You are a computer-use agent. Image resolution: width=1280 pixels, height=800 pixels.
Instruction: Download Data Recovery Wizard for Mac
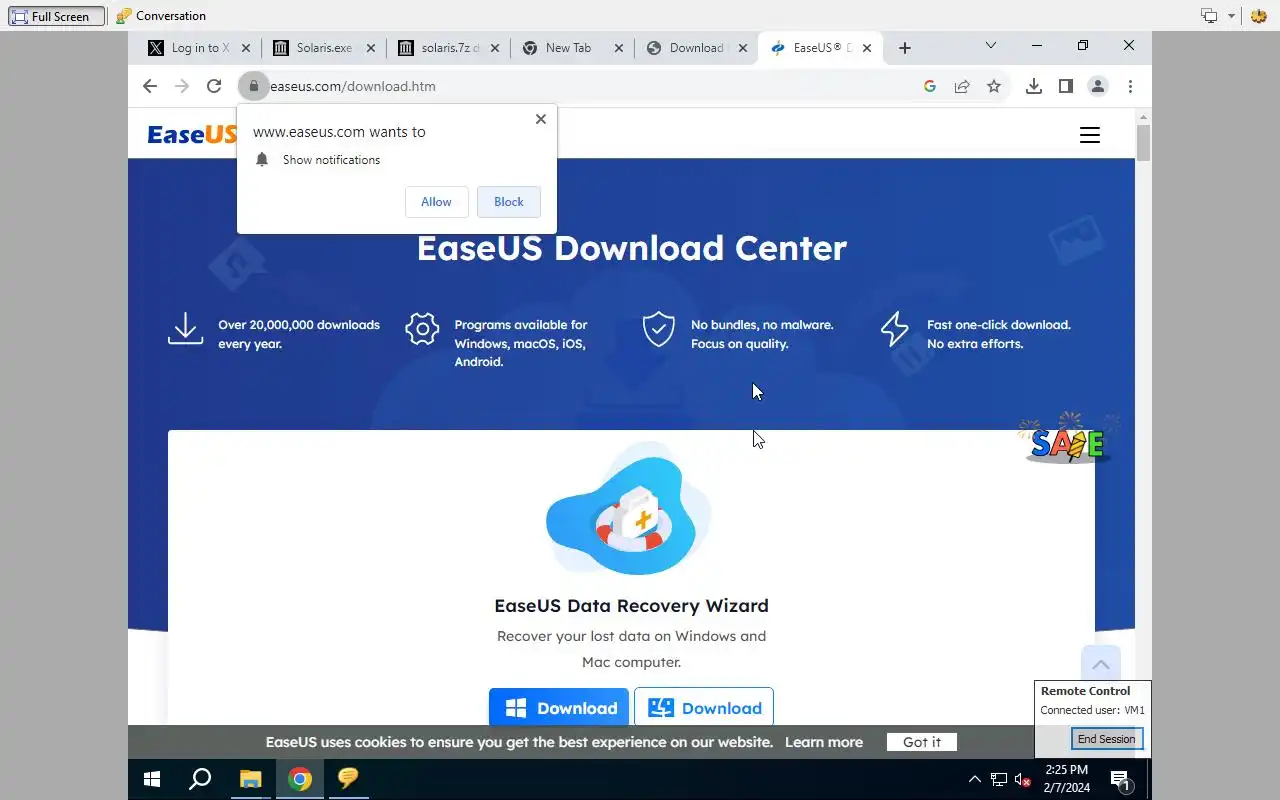point(704,708)
